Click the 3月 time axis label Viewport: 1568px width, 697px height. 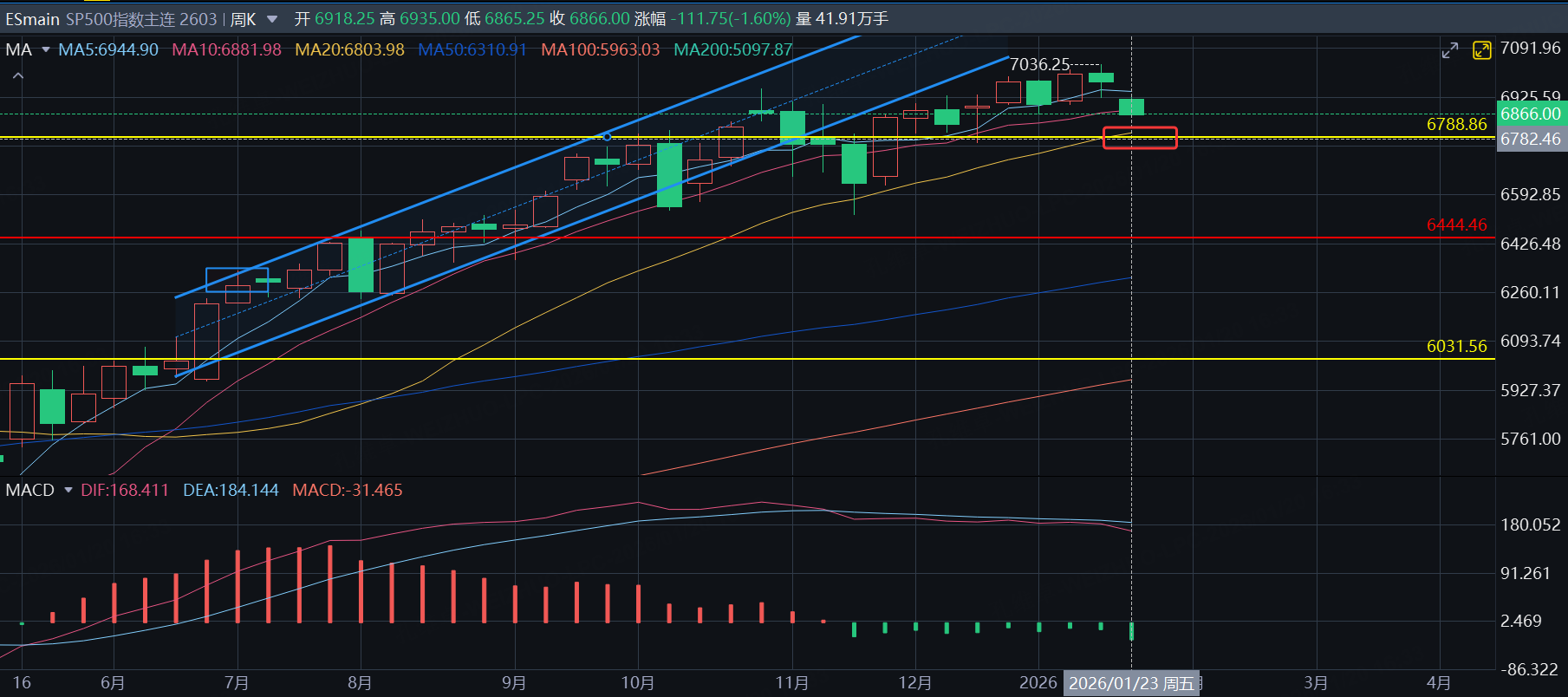click(x=1316, y=683)
